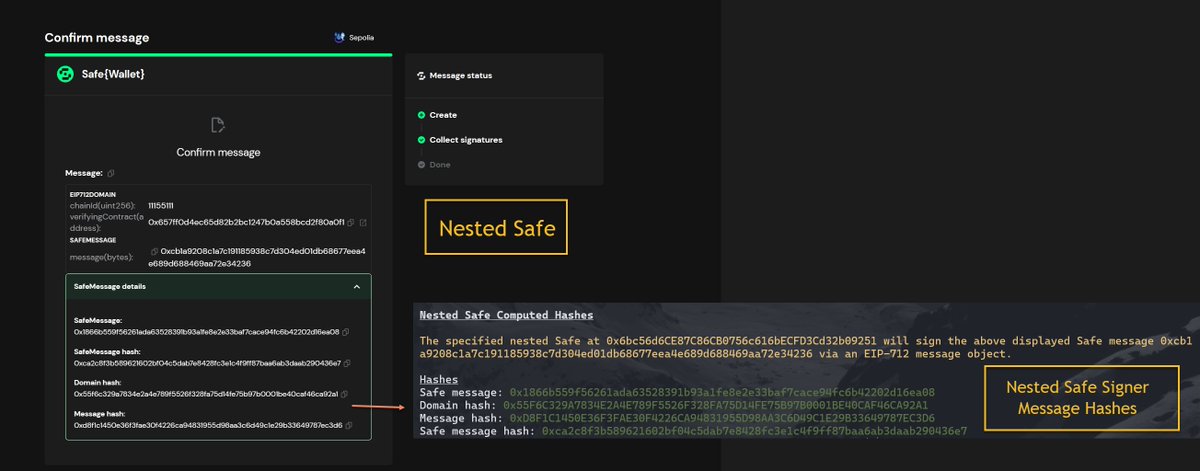Click terminal Message hash 0xD8F1C1450

point(722,418)
